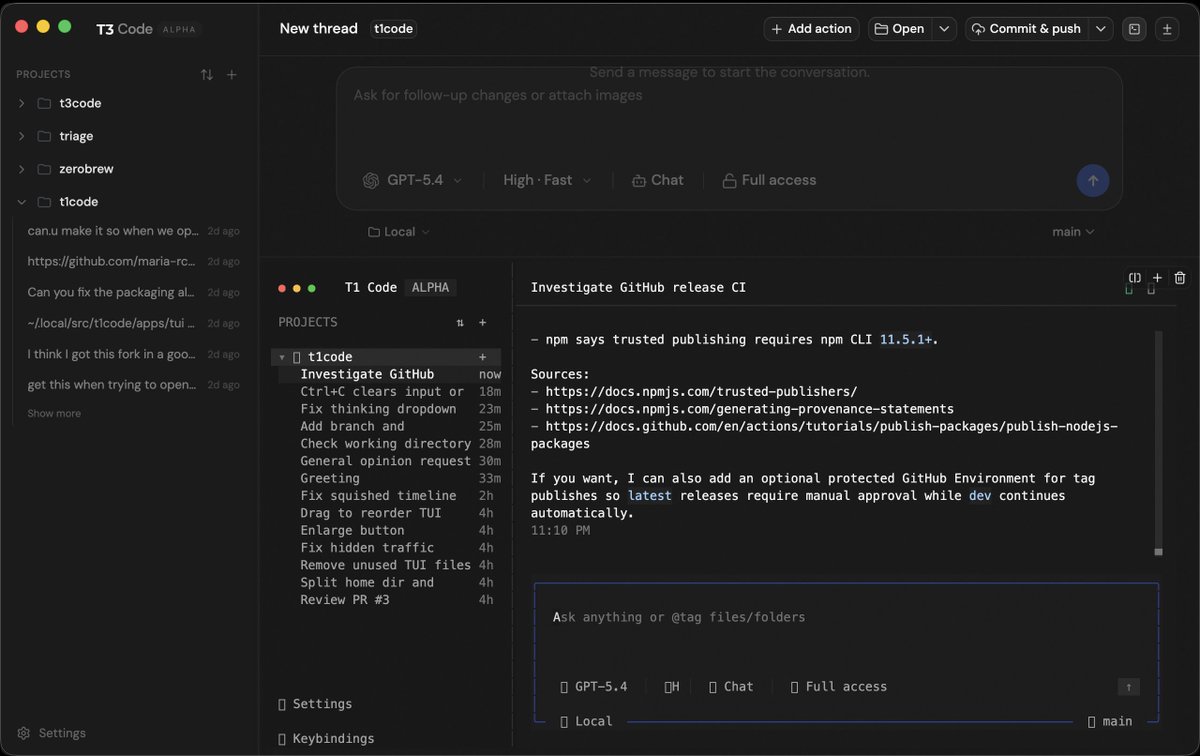Open the GPT-5.4 model dropdown in T3 composer

[412, 180]
